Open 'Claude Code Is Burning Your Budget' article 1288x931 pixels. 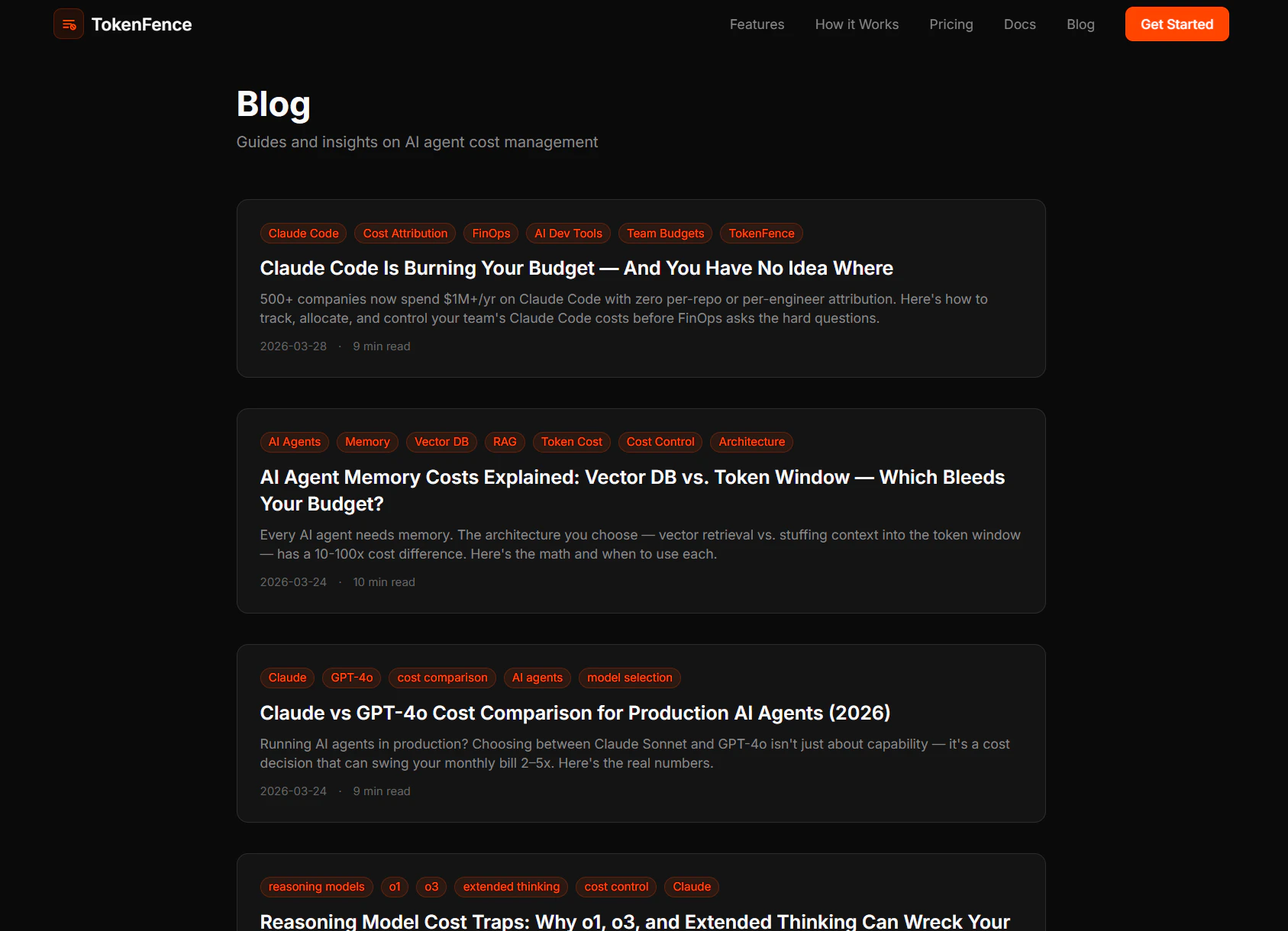576,269
